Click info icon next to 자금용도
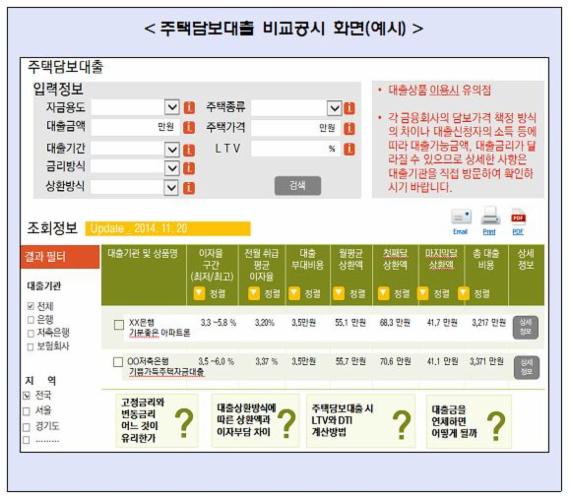The image size is (570, 498). click(189, 108)
